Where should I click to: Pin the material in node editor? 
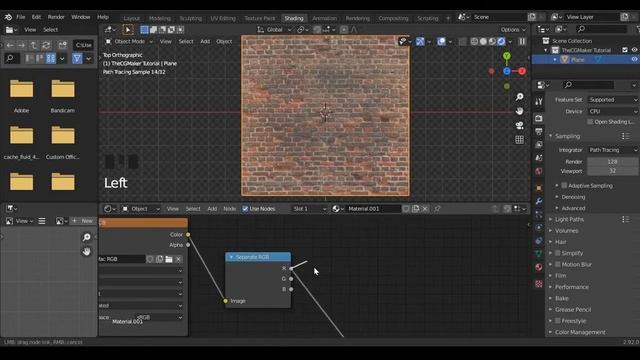click(x=437, y=209)
